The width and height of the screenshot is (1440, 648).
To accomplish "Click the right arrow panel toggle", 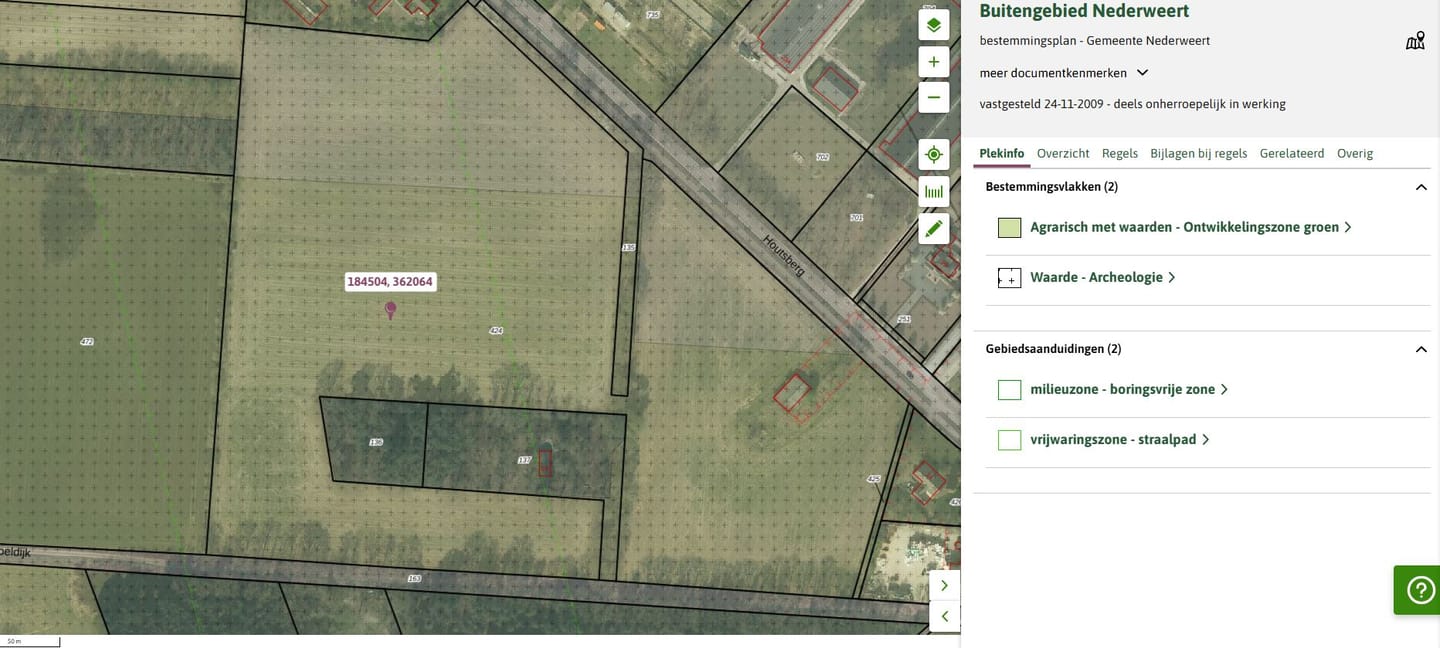I will (944, 585).
